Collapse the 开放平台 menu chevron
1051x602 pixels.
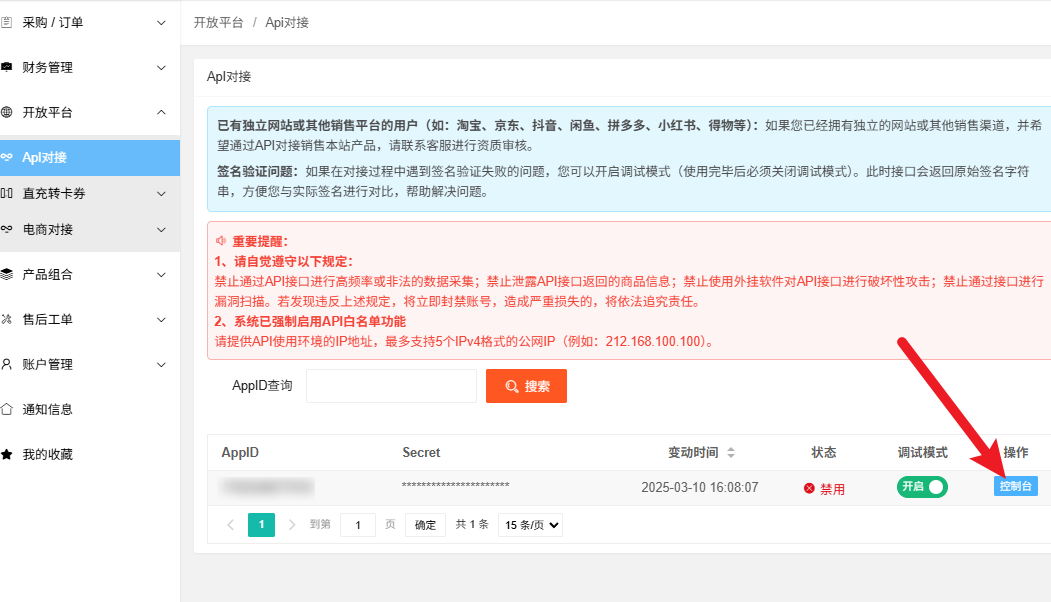point(161,112)
